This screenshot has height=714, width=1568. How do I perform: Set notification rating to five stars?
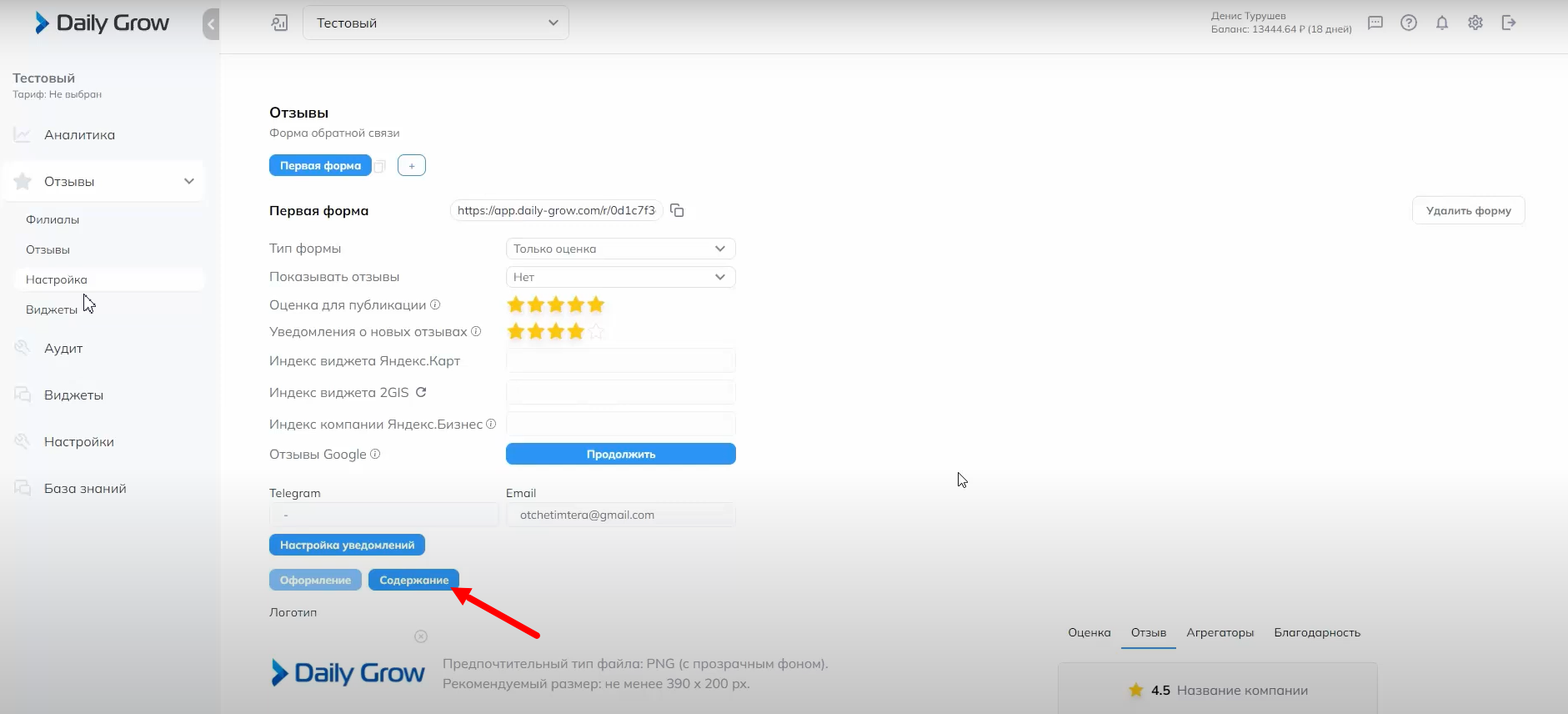(x=596, y=332)
